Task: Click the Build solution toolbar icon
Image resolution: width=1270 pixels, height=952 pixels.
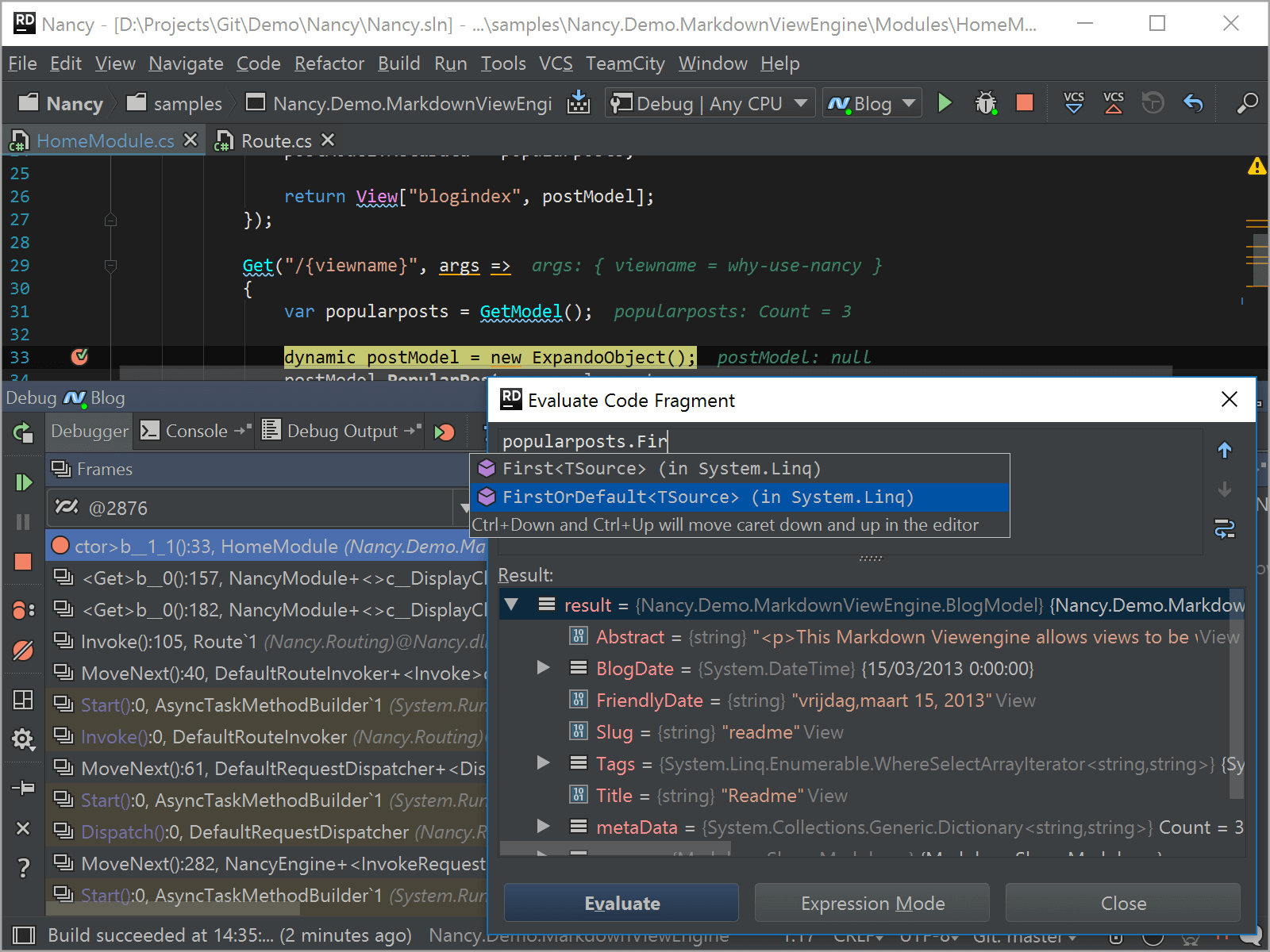Action: tap(579, 103)
